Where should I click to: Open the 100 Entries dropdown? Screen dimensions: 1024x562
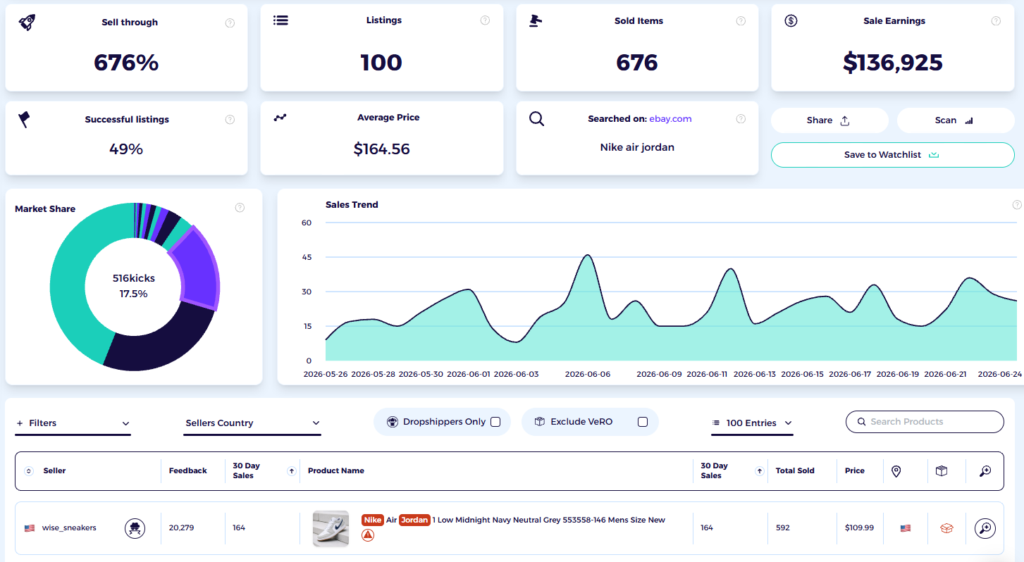point(752,424)
